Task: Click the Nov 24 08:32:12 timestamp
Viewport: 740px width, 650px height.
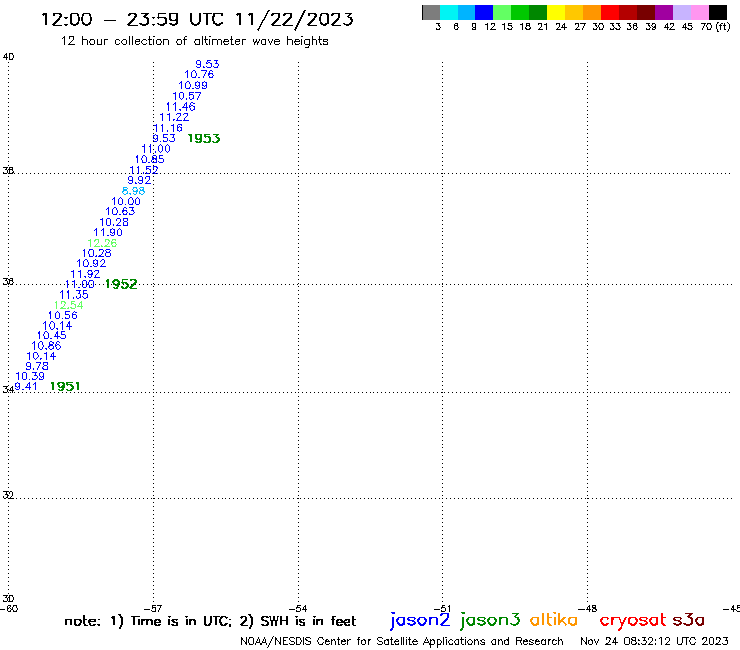Action: [654, 641]
